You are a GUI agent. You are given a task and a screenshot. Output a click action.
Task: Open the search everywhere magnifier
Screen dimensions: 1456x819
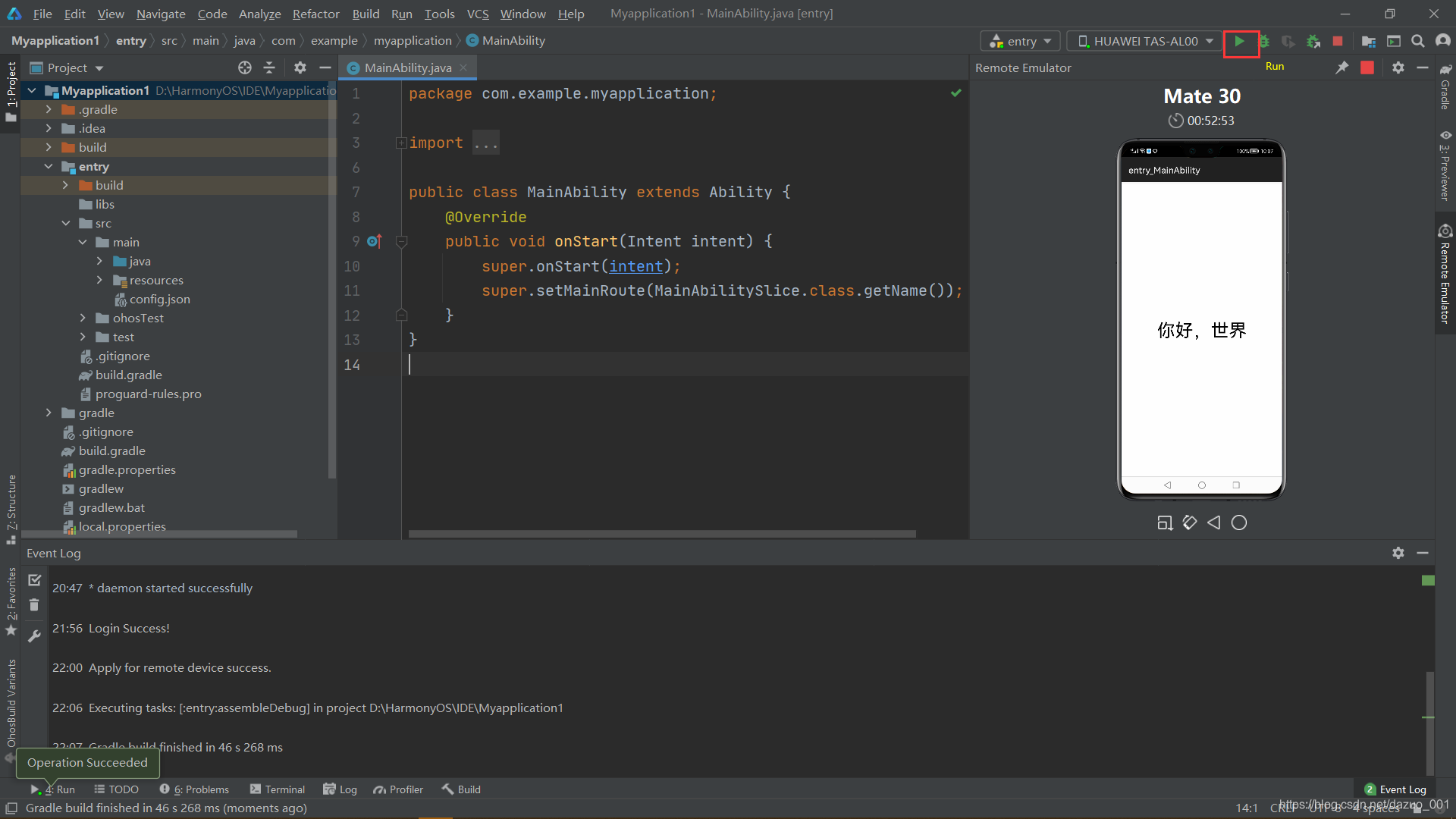pos(1417,42)
